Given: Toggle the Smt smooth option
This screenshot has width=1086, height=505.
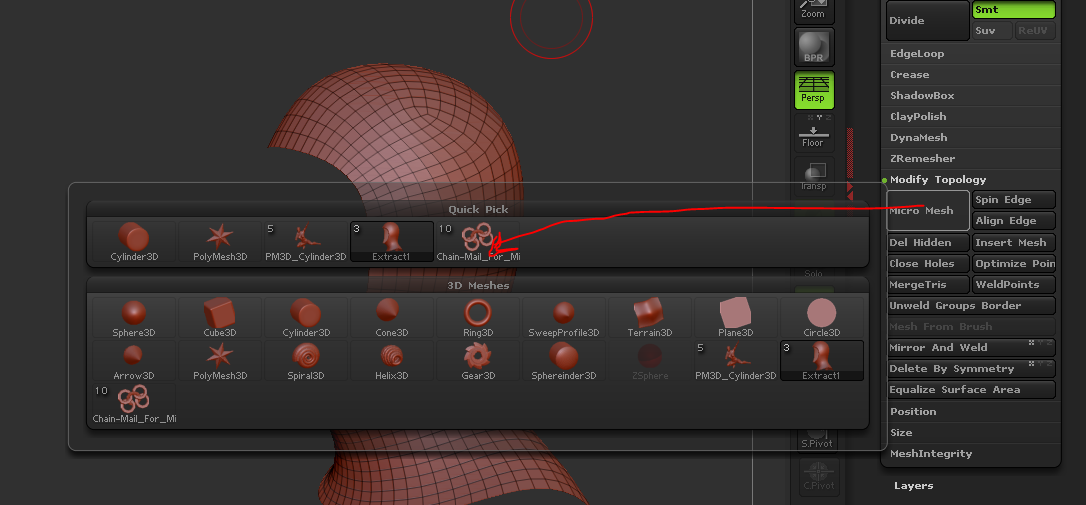Looking at the screenshot, I should (x=1013, y=10).
